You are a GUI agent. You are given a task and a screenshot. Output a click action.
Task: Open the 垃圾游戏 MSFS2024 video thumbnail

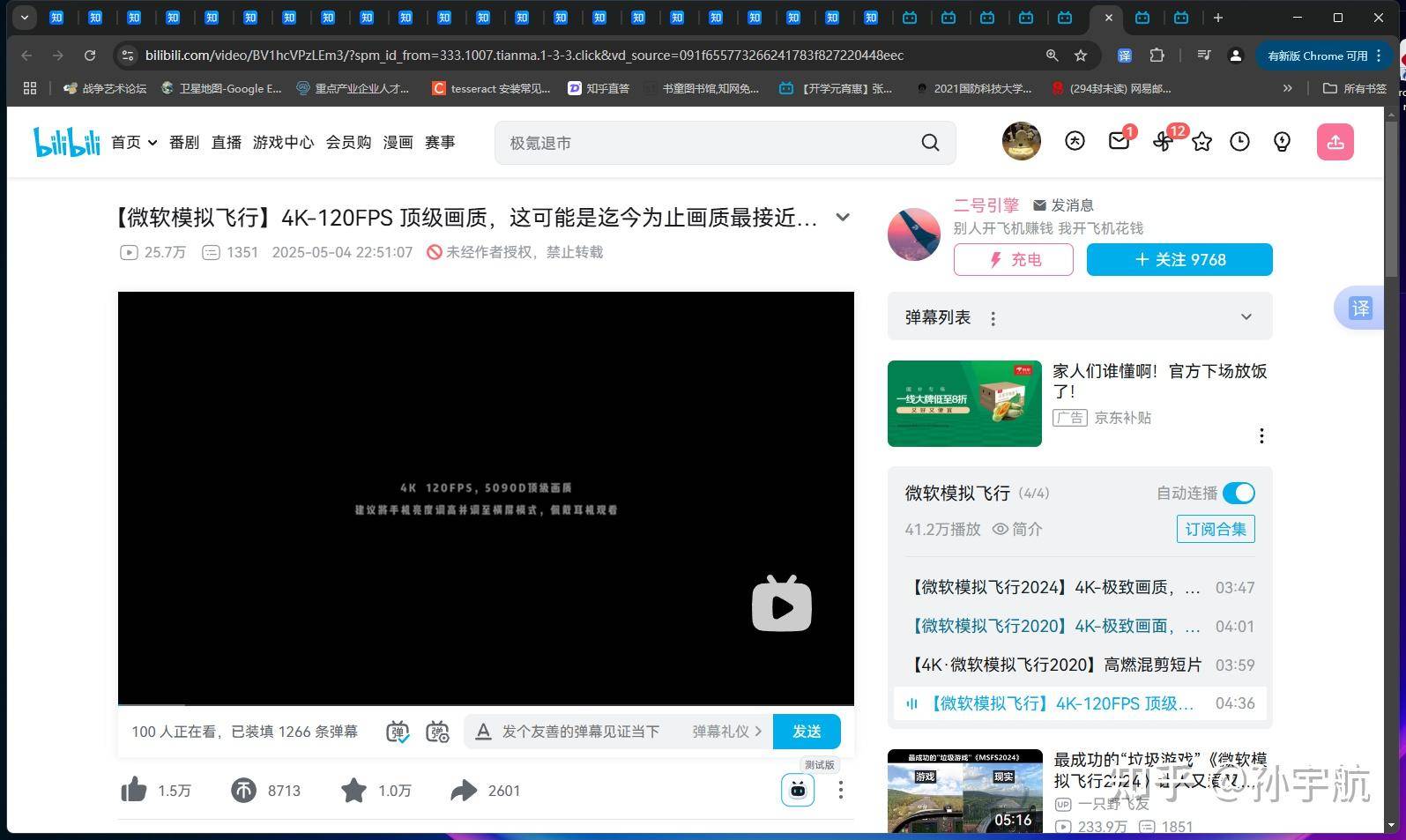[x=964, y=792]
